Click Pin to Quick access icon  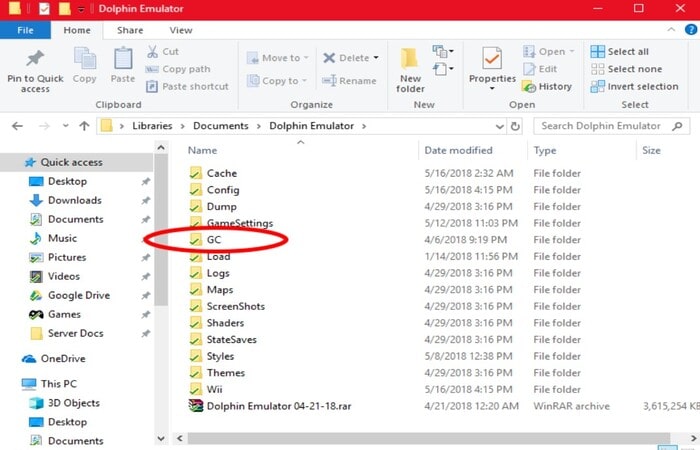pos(35,58)
